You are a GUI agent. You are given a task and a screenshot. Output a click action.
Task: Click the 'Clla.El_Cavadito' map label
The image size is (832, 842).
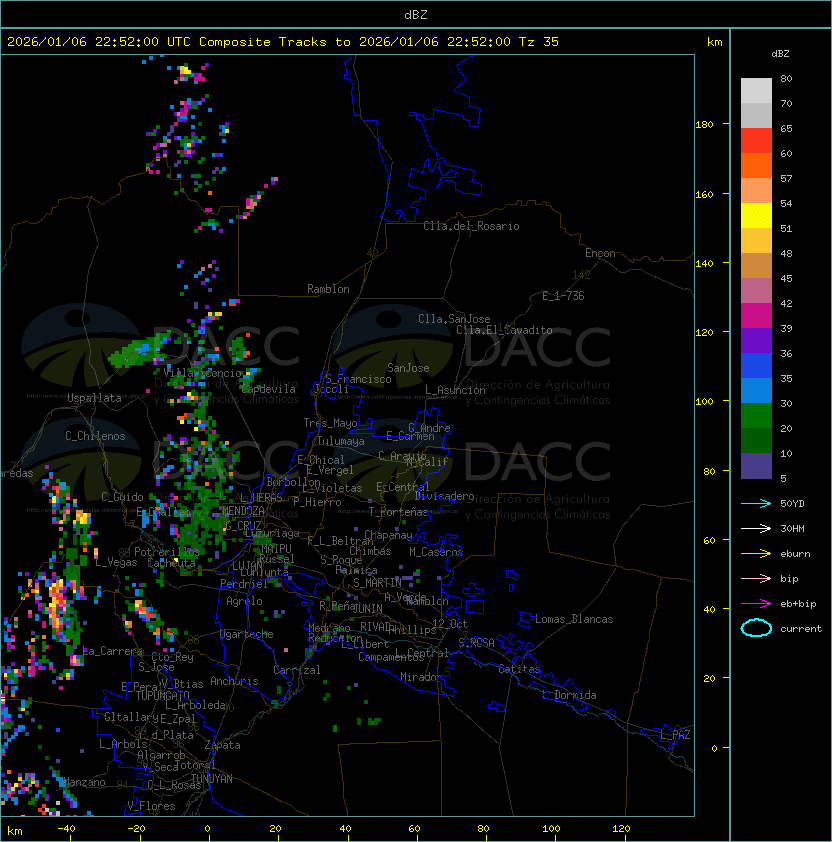pos(504,330)
